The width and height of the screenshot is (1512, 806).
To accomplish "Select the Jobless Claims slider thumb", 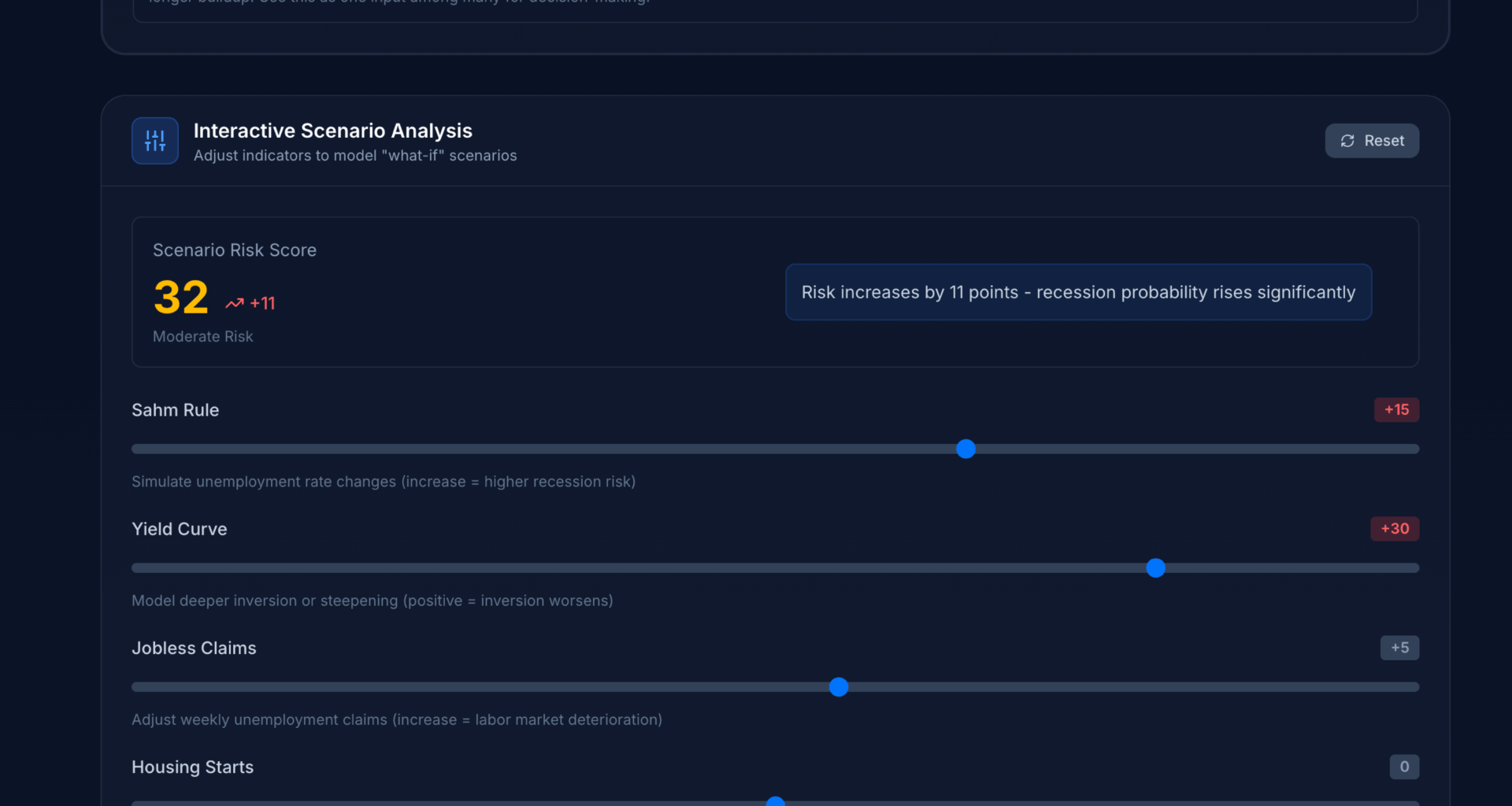I will [x=839, y=687].
